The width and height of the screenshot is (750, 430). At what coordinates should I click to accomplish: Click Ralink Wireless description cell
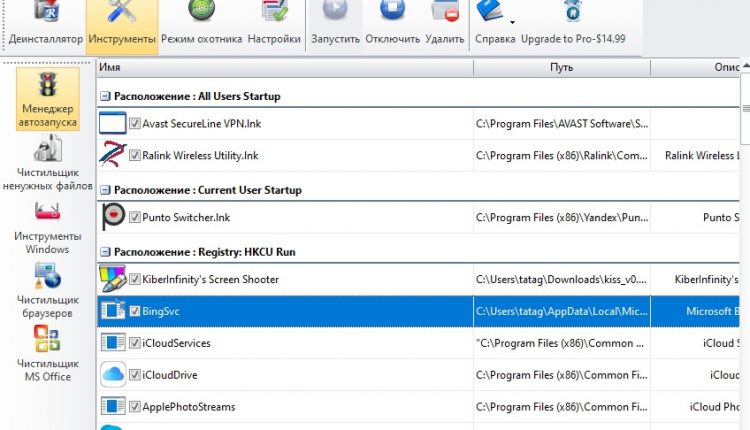pos(695,155)
